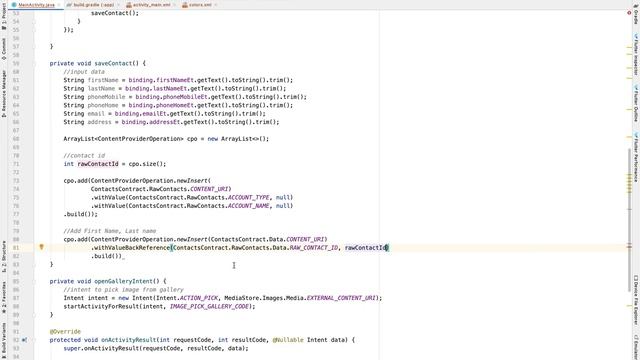Click the @Nullable annotation
The width and height of the screenshot is (640, 360).
tap(288, 340)
